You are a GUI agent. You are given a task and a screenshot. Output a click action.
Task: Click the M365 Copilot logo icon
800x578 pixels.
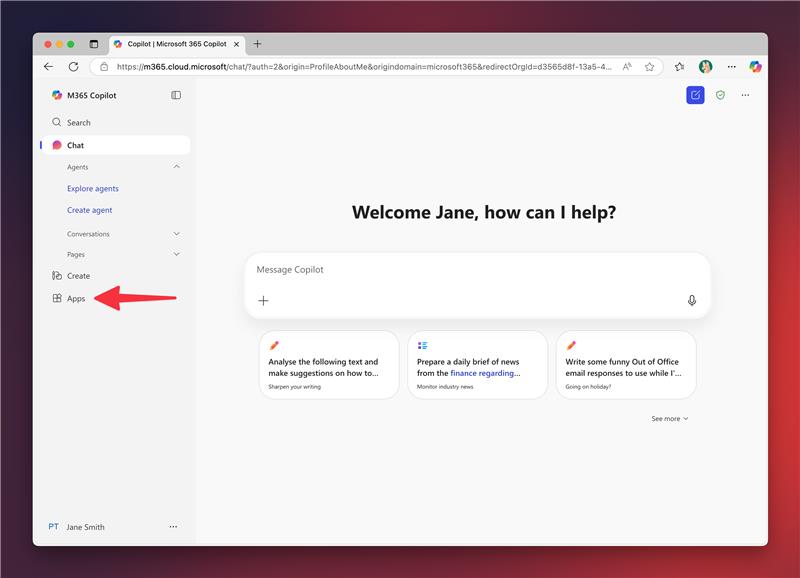click(57, 95)
